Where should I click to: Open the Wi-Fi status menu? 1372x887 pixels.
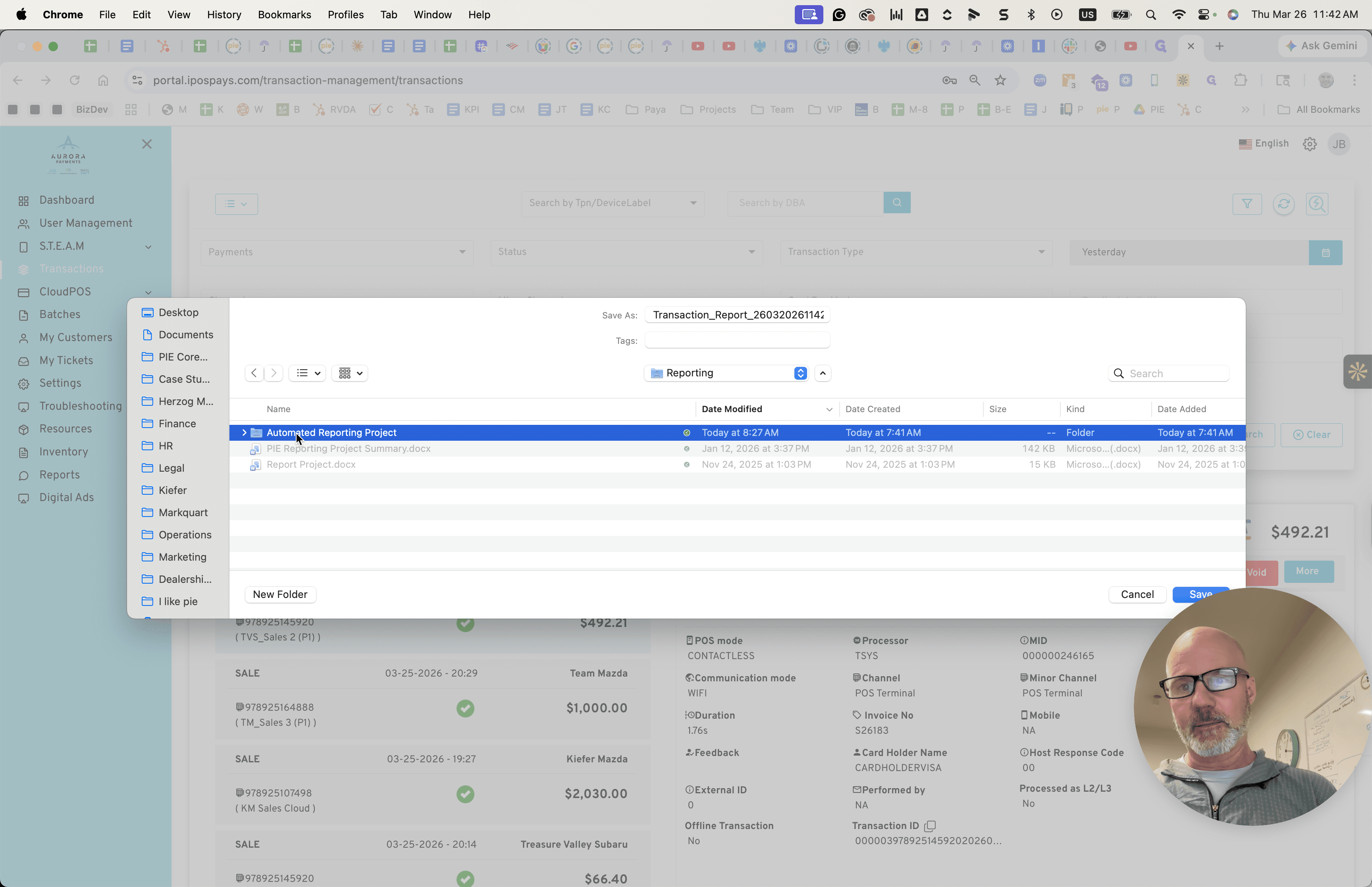(1179, 14)
